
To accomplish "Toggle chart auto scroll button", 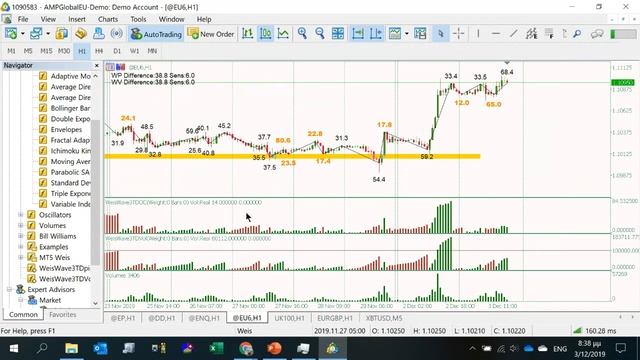I will 358,34.
